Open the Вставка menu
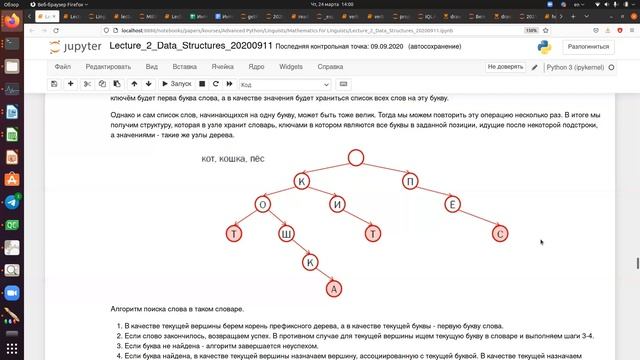The height and width of the screenshot is (360, 640). 184,67
